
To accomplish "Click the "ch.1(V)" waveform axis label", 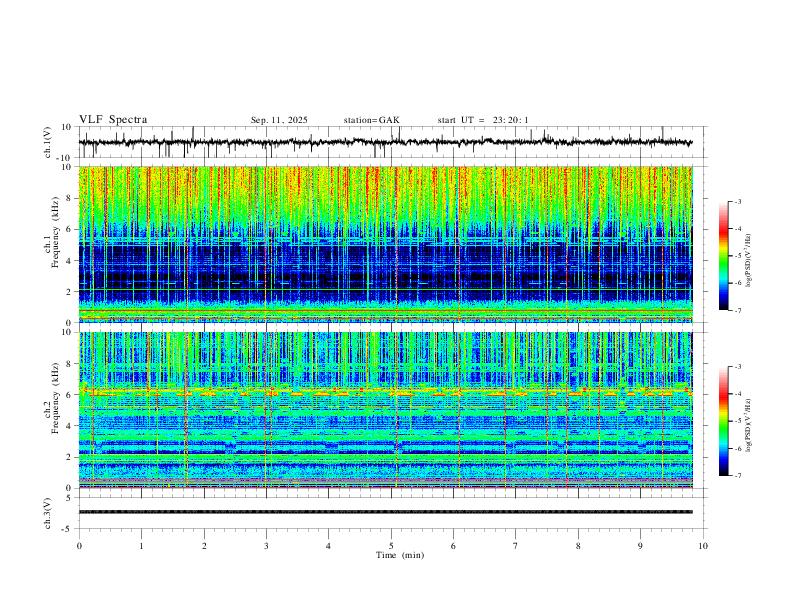I will point(48,142).
